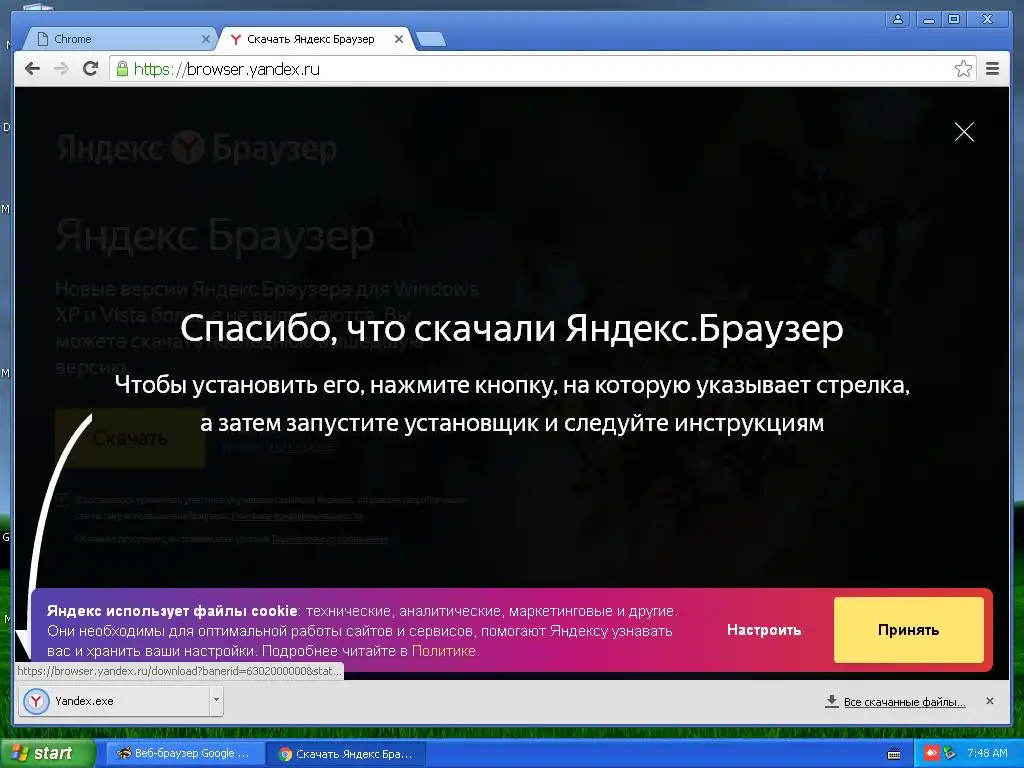The width and height of the screenshot is (1024, 768).
Task: Click the Настроить cookie settings button
Action: tap(763, 630)
